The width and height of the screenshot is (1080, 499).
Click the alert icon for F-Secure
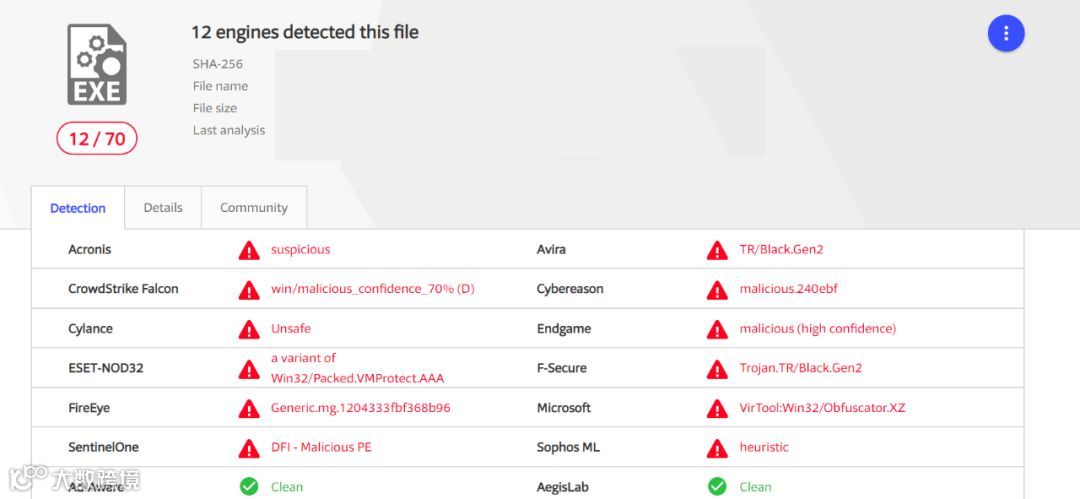[717, 369]
